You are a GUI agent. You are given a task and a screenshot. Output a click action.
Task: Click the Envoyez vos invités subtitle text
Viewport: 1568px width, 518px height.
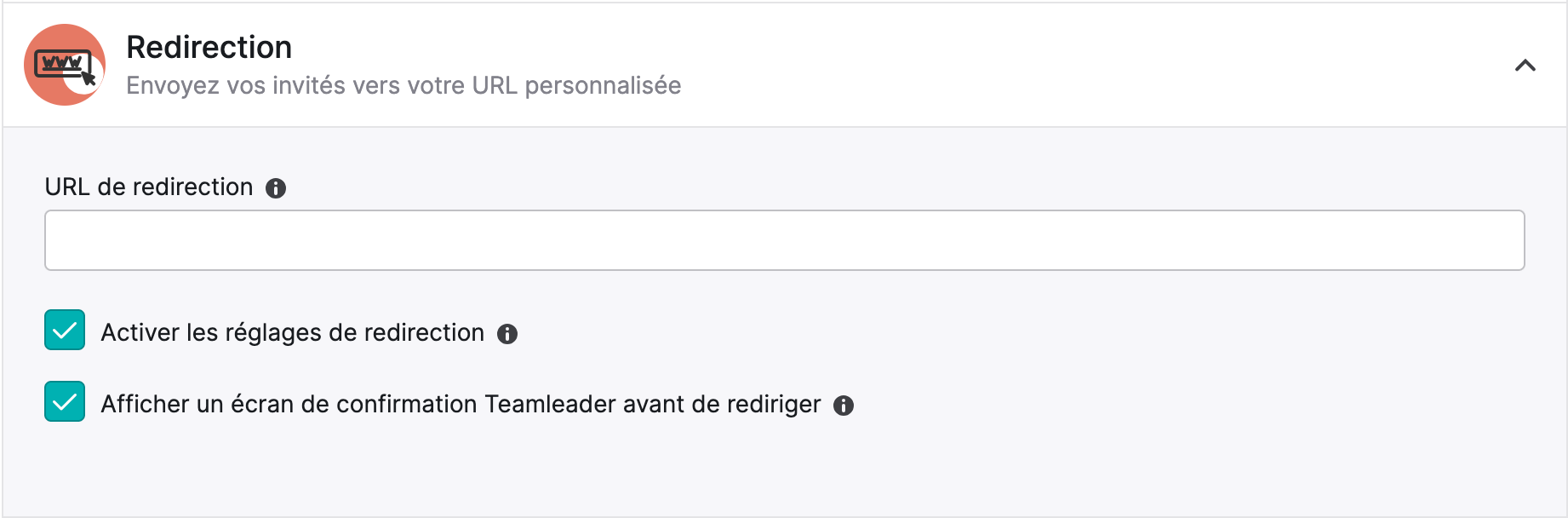pyautogui.click(x=403, y=85)
